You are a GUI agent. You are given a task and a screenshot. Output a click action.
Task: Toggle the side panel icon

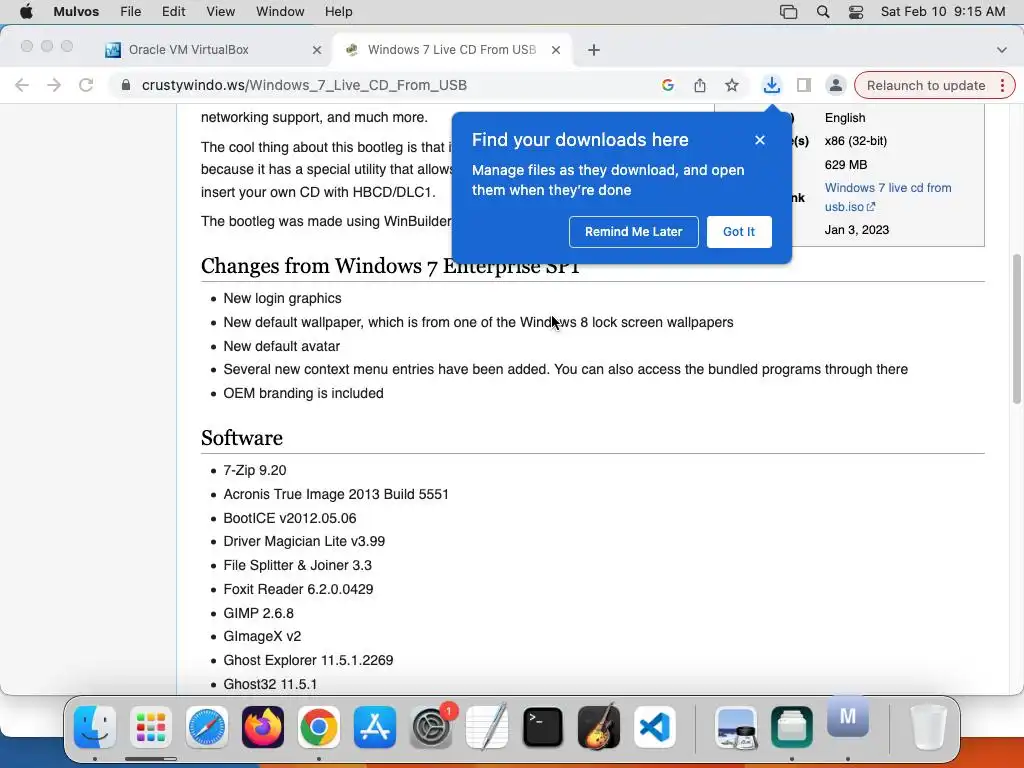(x=804, y=85)
